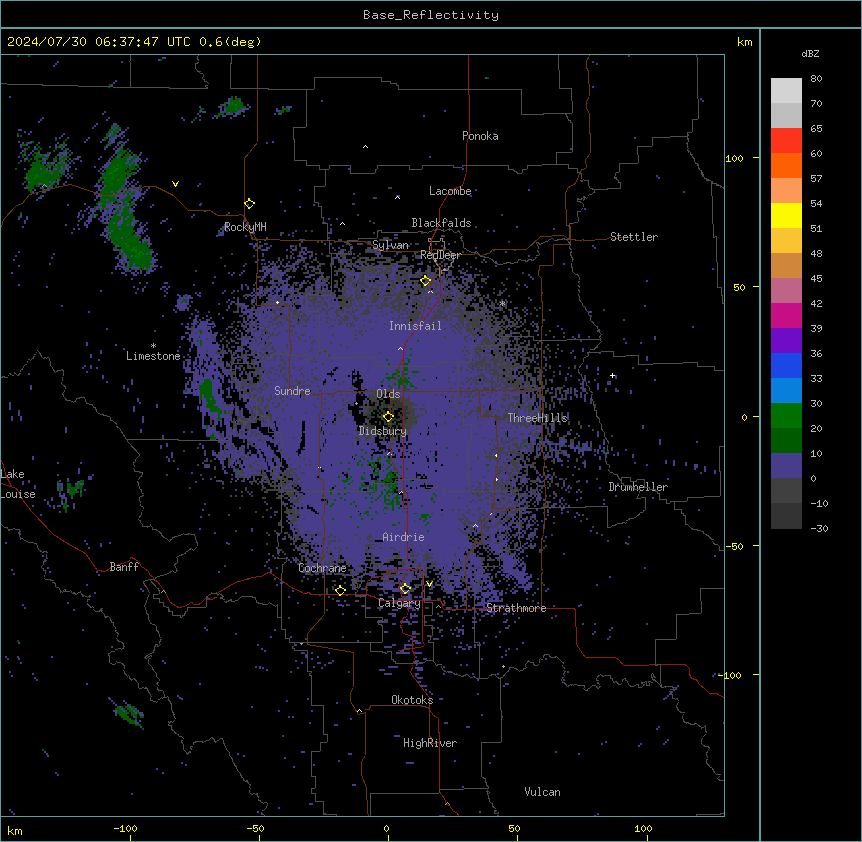Select the bright green 20-30 dBZ legend swatch
Image resolution: width=862 pixels, height=842 pixels.
[786, 416]
